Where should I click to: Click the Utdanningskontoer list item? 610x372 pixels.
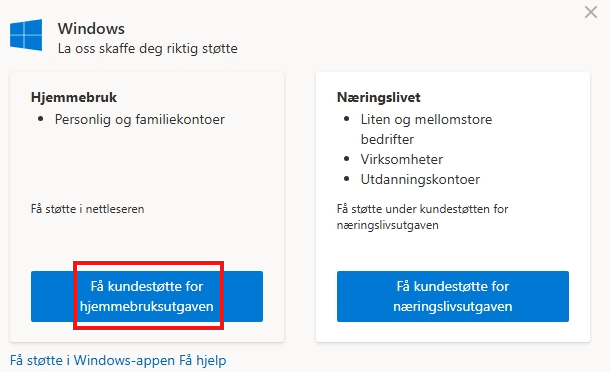[x=420, y=179]
